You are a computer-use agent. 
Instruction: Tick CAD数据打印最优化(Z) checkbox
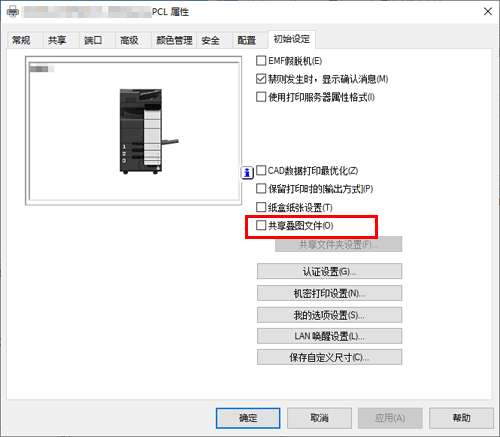coord(261,171)
